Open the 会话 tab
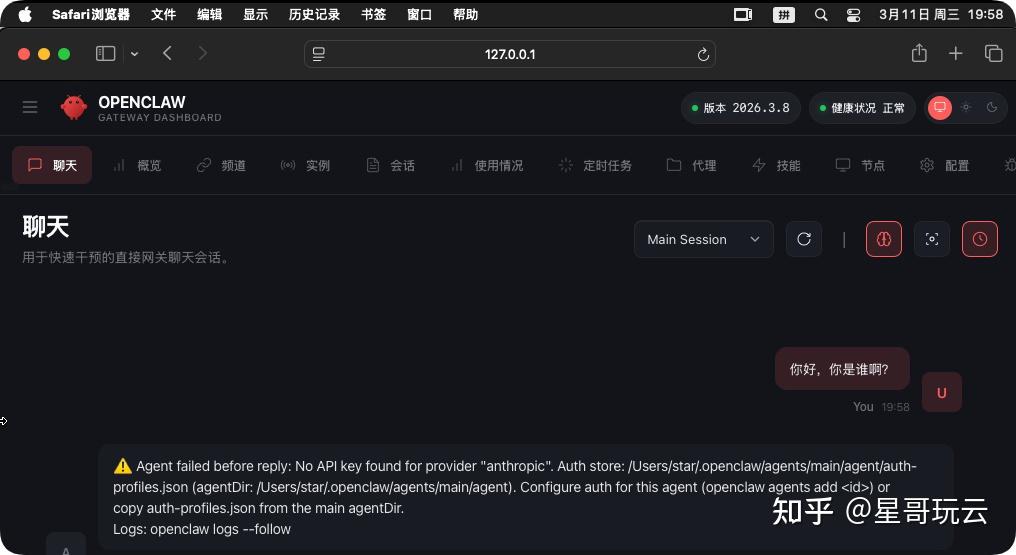 (390, 166)
